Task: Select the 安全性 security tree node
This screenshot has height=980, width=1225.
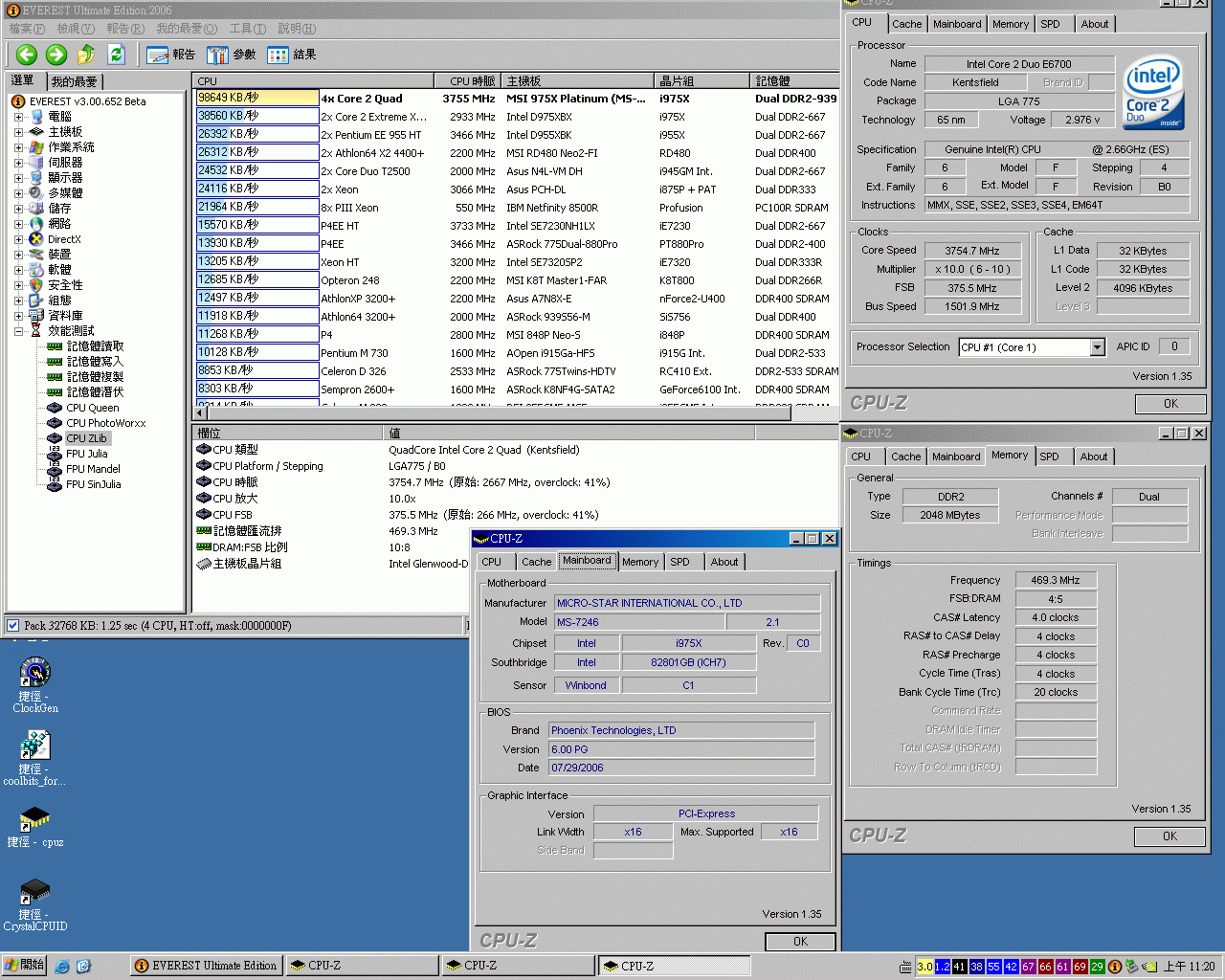Action: 65,285
